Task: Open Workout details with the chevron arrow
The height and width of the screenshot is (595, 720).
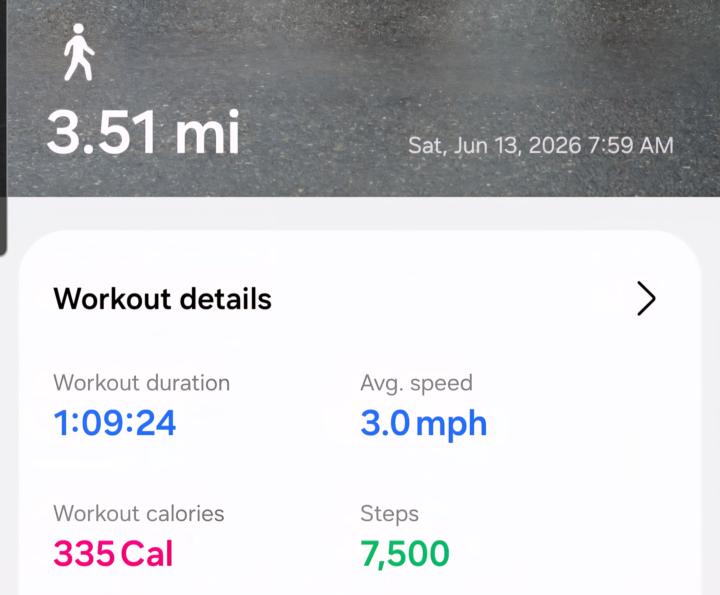Action: pyautogui.click(x=646, y=298)
